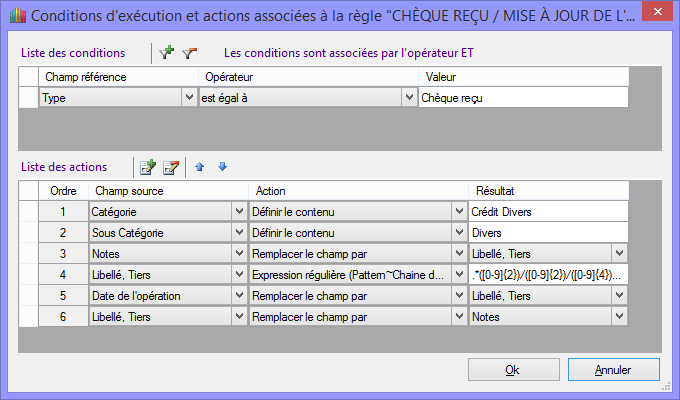The width and height of the screenshot is (680, 400).
Task: Open the Type reference field dropdown
Action: (189, 98)
